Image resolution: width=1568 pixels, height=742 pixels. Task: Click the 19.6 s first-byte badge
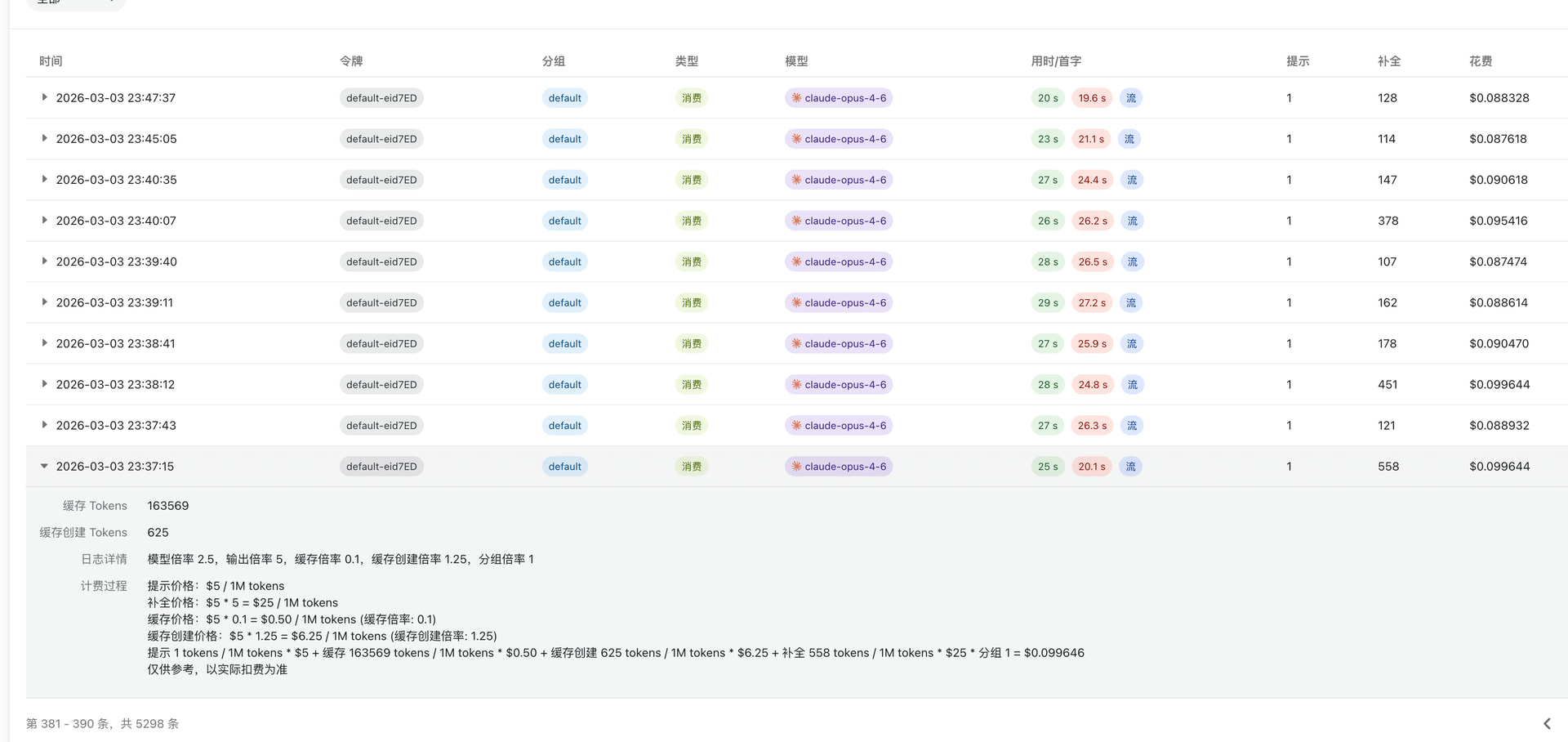(1092, 98)
